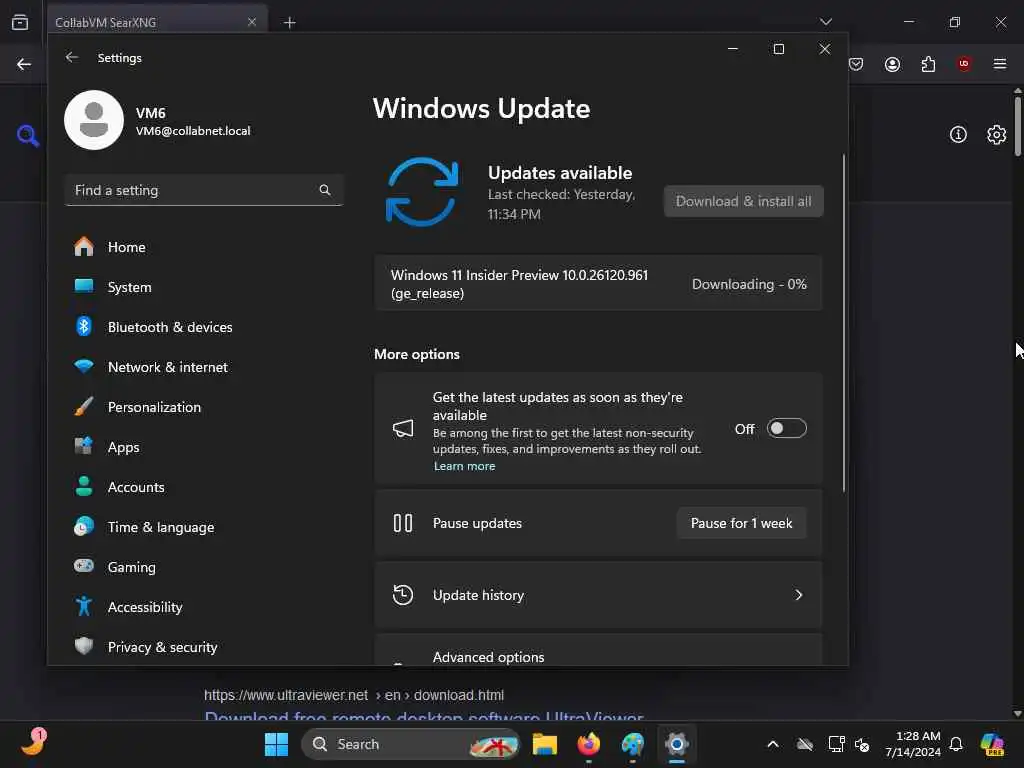Select the Gaming controller icon
Viewport: 1024px width, 768px height.
84,566
